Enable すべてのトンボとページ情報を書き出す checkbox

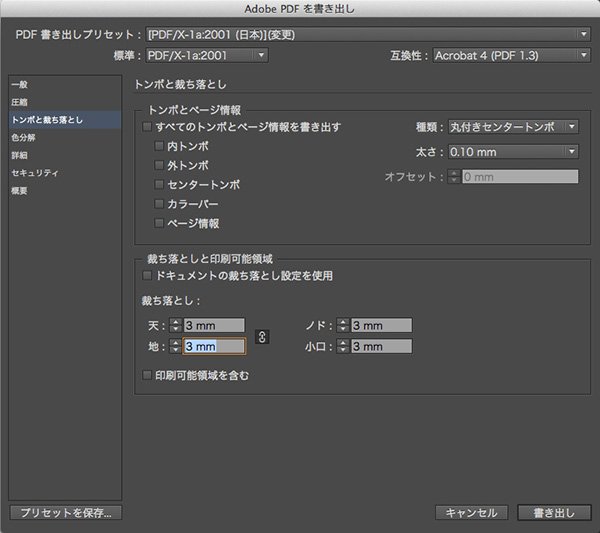tap(147, 127)
